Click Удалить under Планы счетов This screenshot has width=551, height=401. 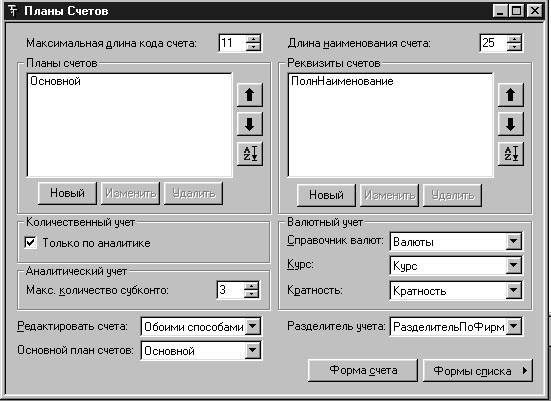pos(193,193)
